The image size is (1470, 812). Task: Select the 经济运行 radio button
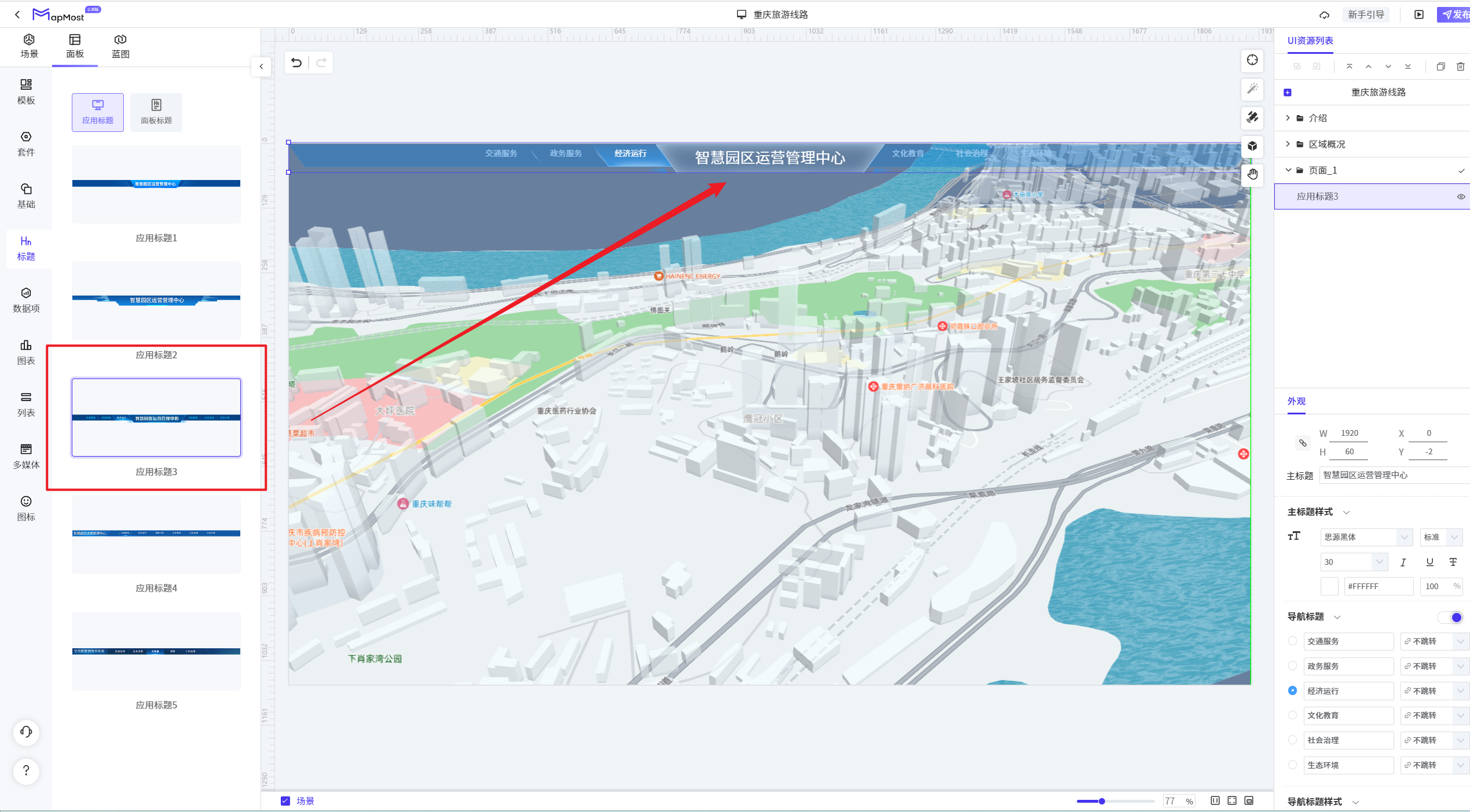pos(1292,690)
